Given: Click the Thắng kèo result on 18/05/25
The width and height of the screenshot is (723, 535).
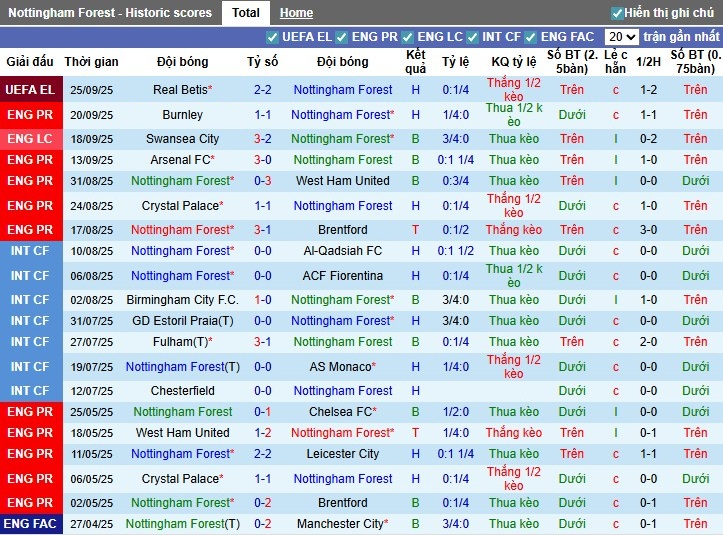Looking at the screenshot, I should tap(514, 433).
